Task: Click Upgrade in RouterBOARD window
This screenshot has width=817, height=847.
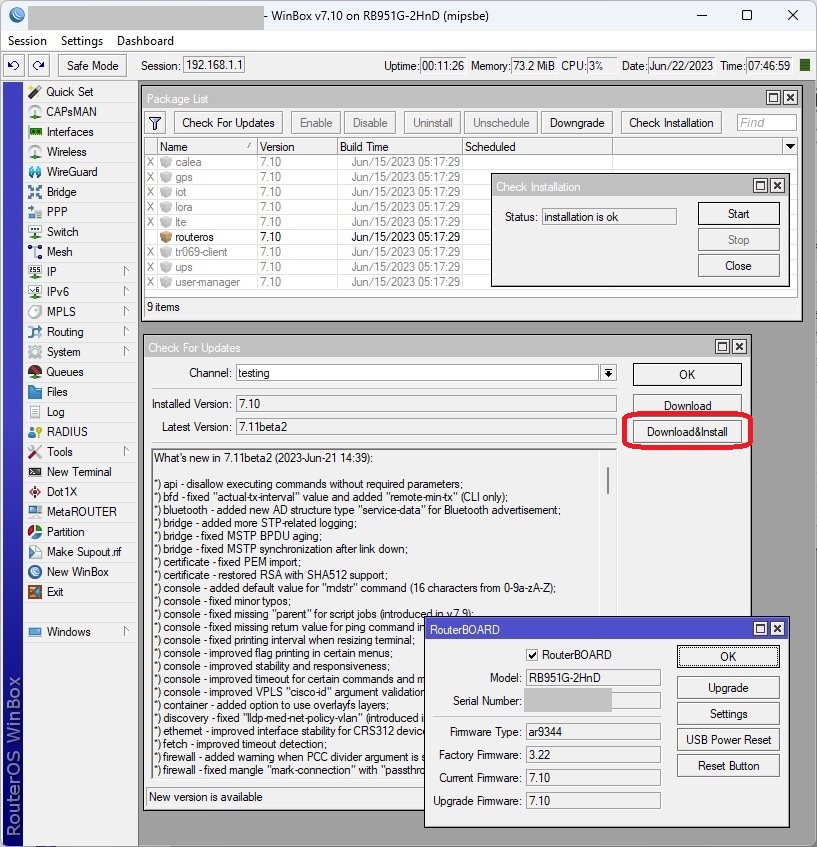Action: tap(728, 688)
